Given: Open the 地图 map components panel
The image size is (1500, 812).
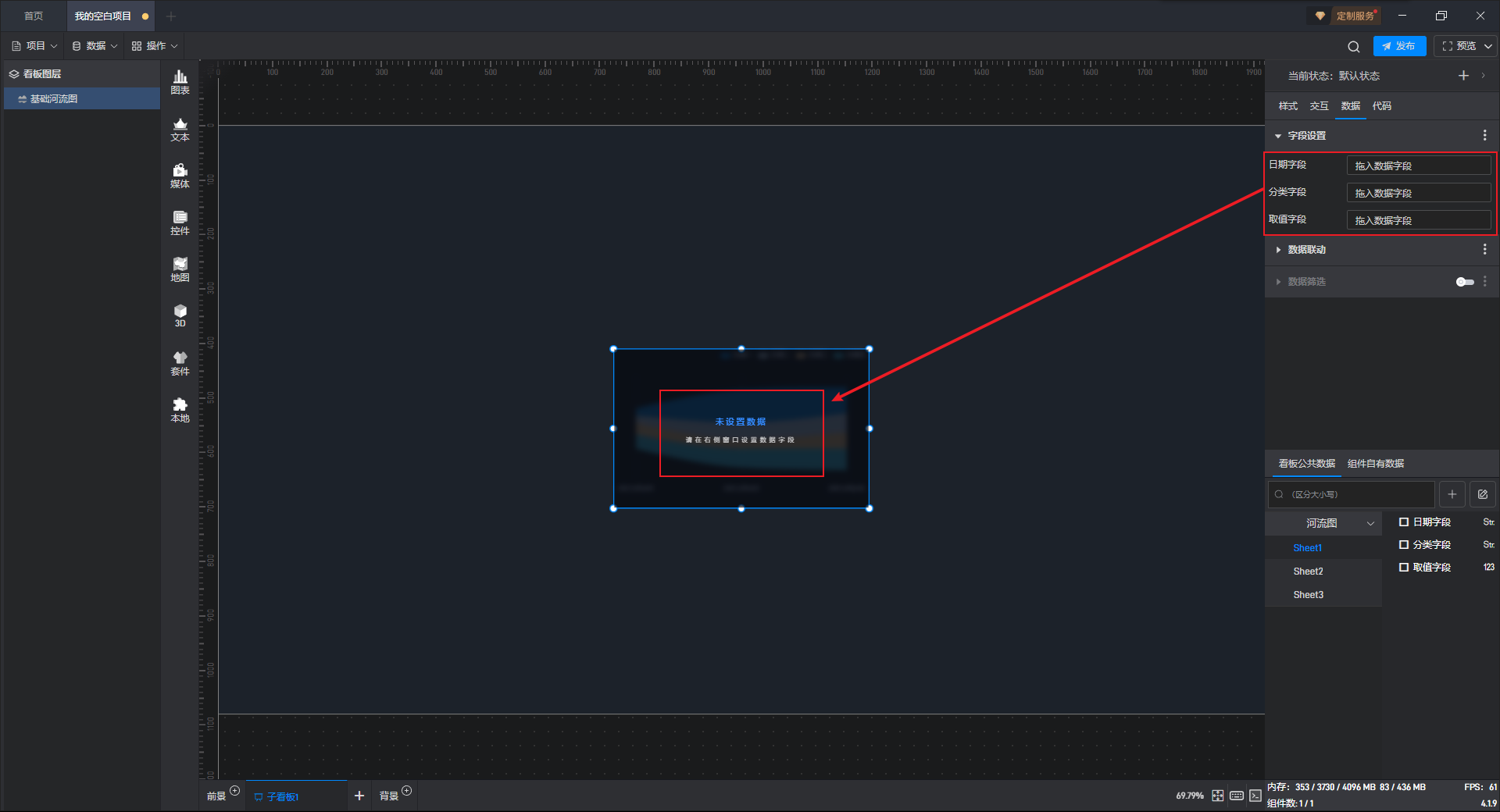Looking at the screenshot, I should click(x=180, y=269).
